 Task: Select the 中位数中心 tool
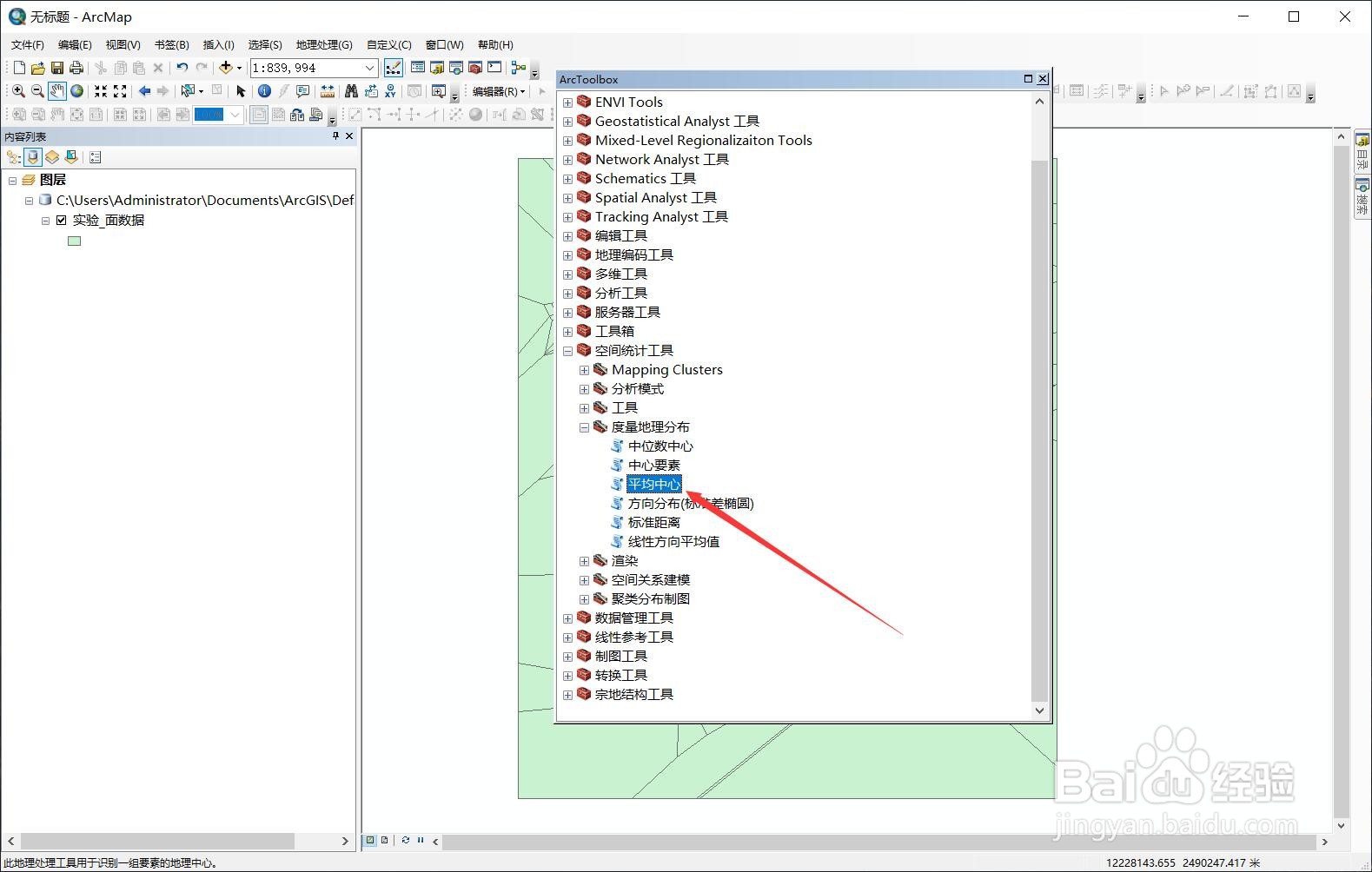[660, 446]
